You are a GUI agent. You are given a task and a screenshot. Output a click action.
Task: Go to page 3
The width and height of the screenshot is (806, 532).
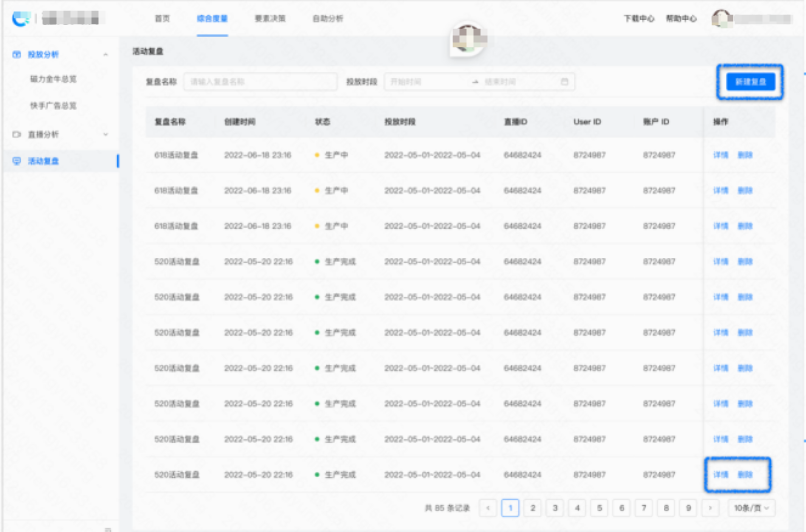[x=555, y=508]
